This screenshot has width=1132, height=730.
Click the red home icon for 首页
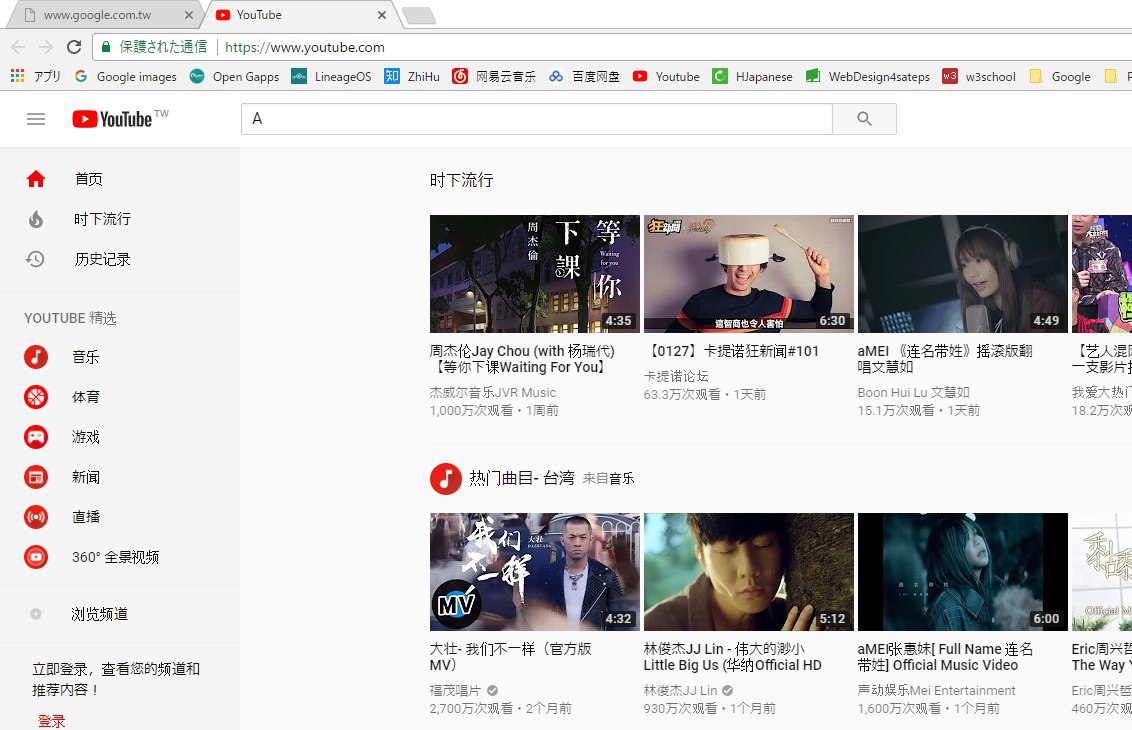tap(36, 179)
